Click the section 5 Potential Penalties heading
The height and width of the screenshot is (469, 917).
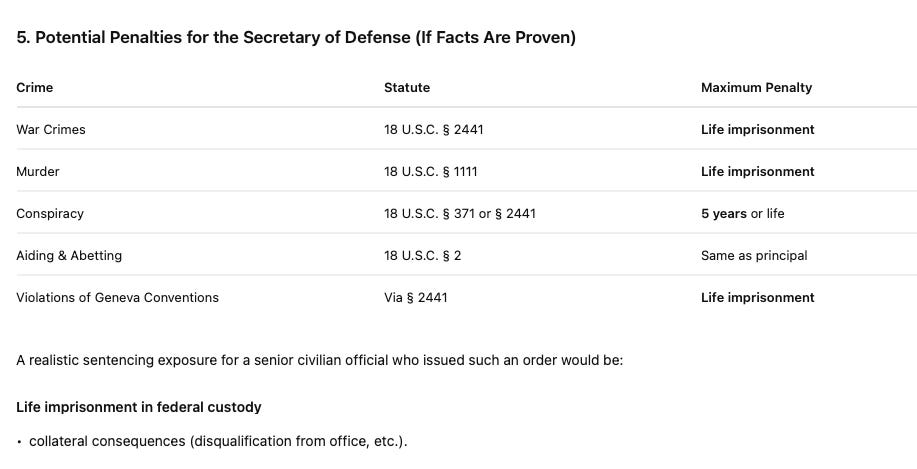tap(296, 37)
